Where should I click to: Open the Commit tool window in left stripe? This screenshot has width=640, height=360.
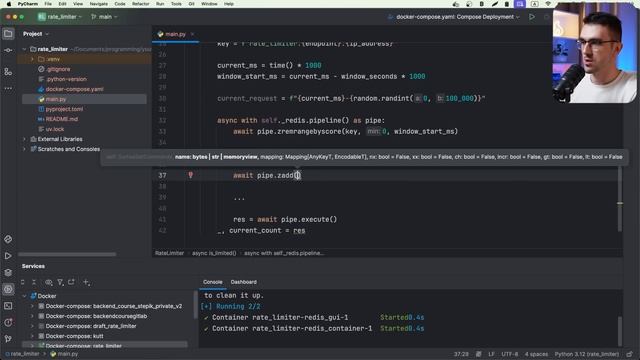click(8, 50)
